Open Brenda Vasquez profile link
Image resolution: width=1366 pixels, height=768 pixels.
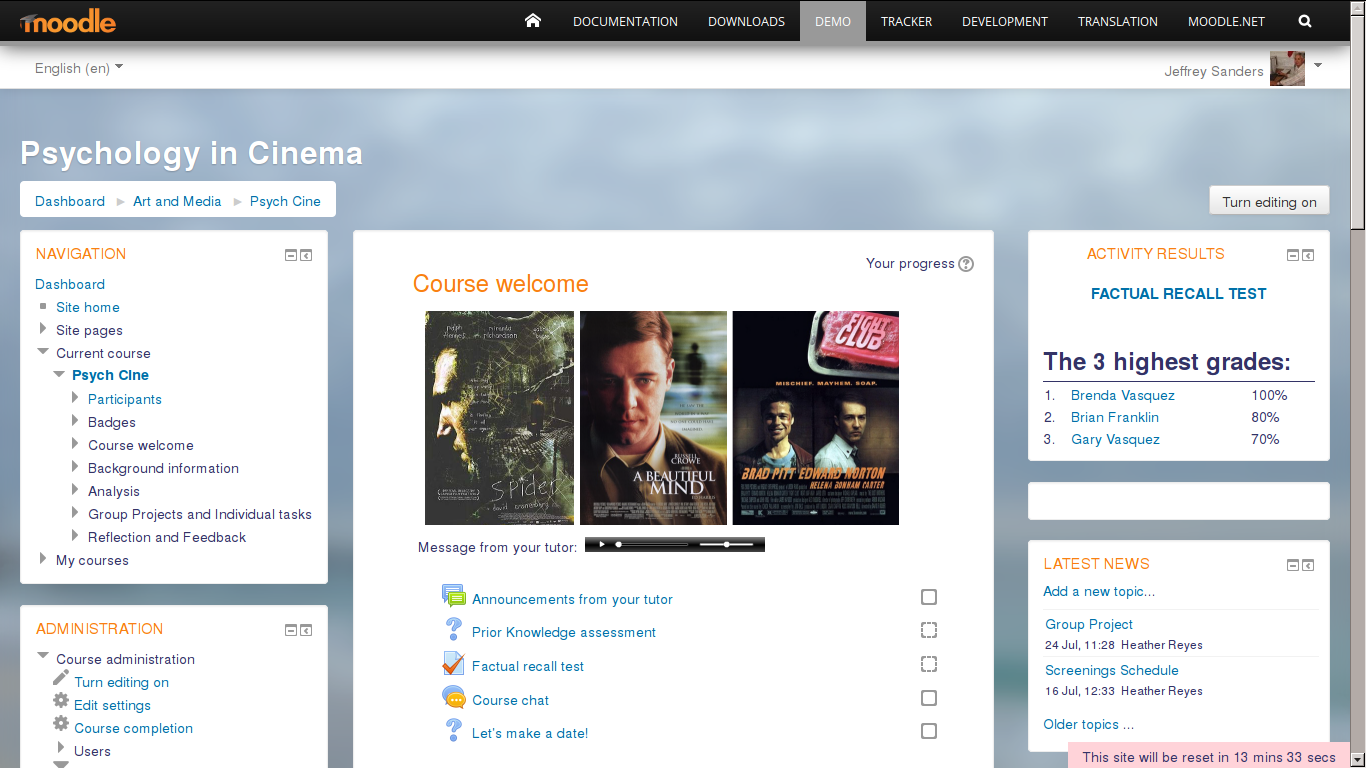tap(1122, 395)
